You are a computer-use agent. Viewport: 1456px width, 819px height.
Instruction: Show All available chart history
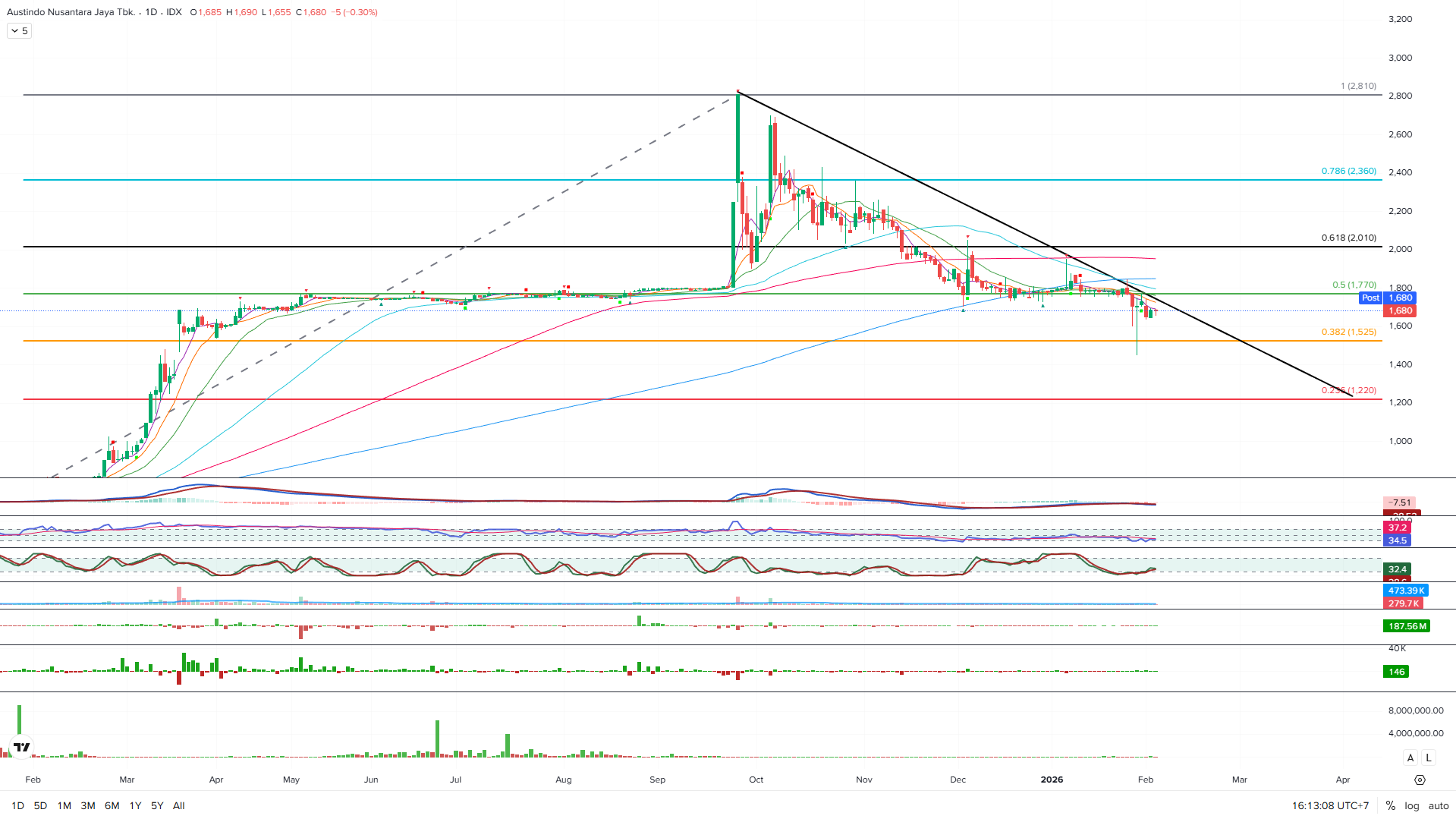(x=179, y=806)
